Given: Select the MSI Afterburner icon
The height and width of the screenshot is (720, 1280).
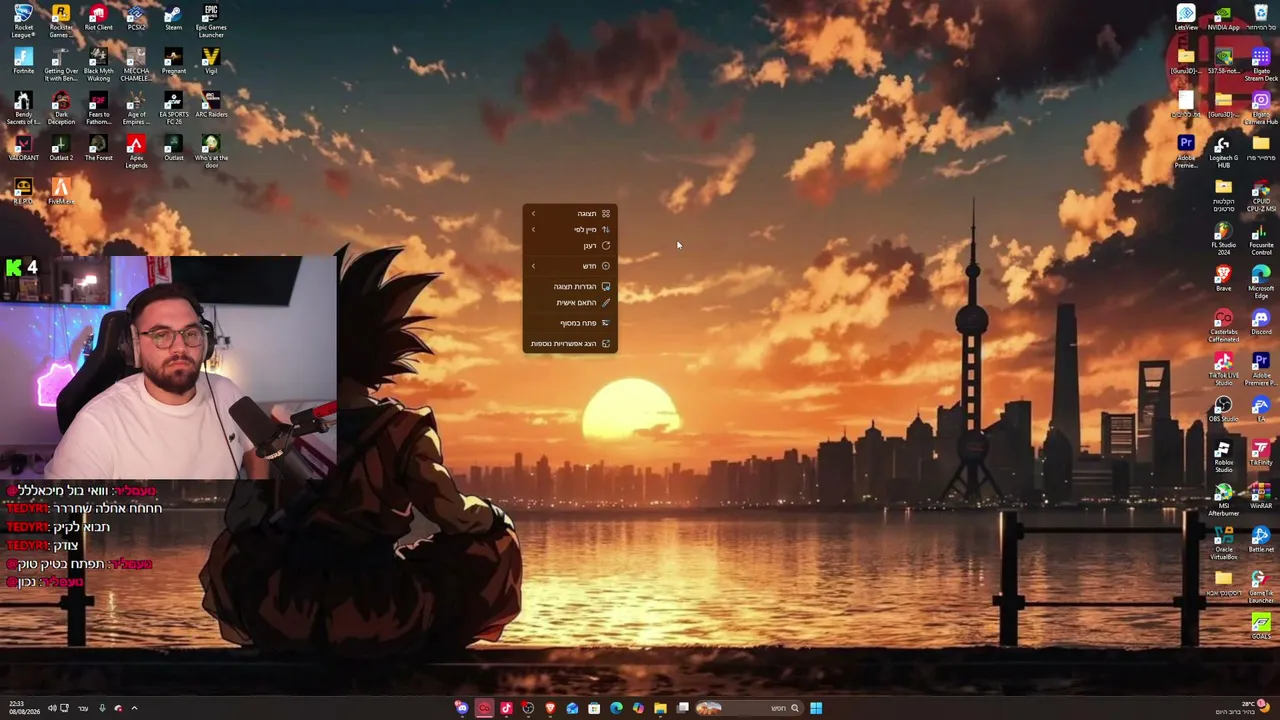Looking at the screenshot, I should [x=1223, y=500].
